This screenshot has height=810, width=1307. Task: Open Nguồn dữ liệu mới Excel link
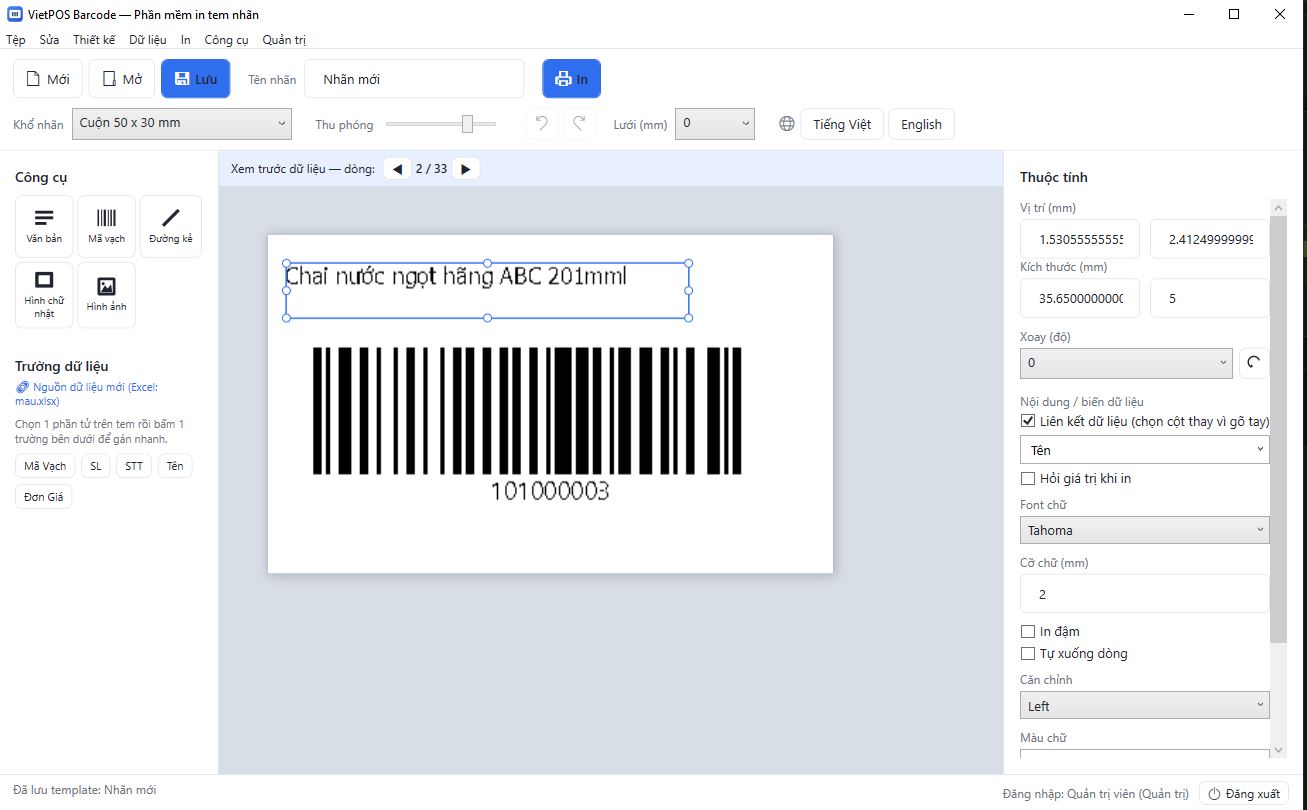pyautogui.click(x=86, y=394)
